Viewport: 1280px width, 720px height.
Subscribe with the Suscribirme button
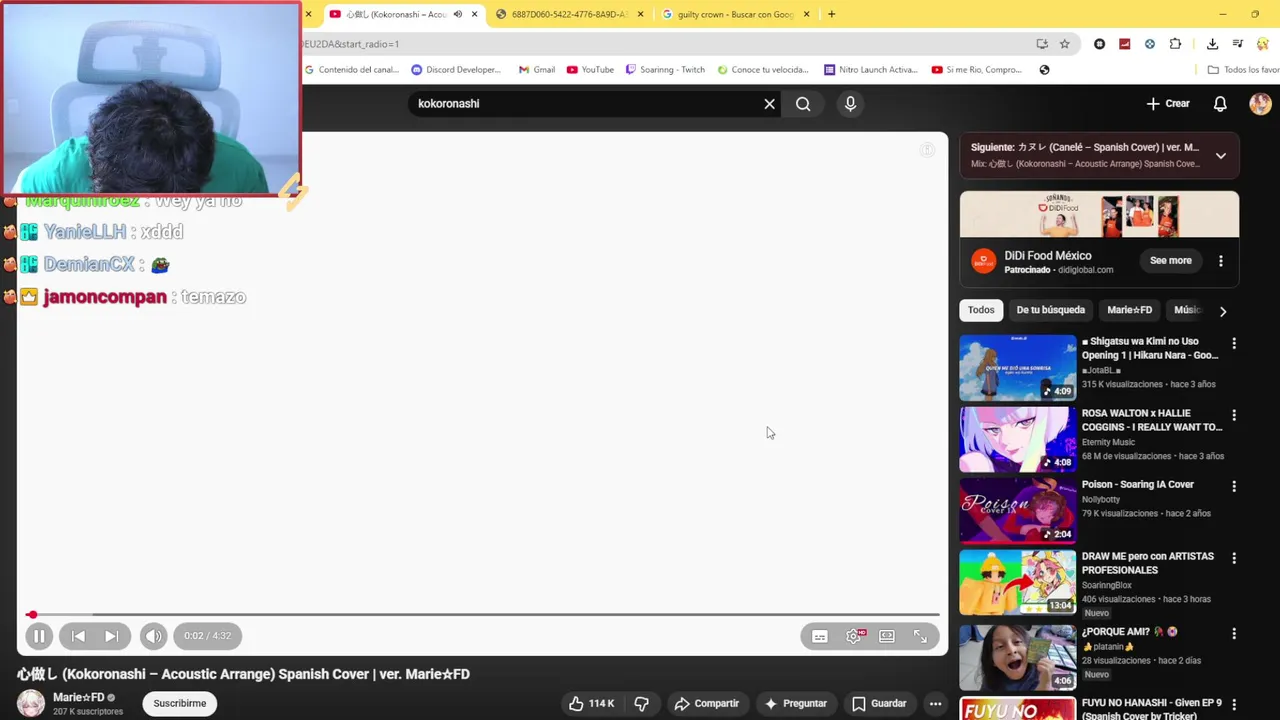pyautogui.click(x=179, y=704)
